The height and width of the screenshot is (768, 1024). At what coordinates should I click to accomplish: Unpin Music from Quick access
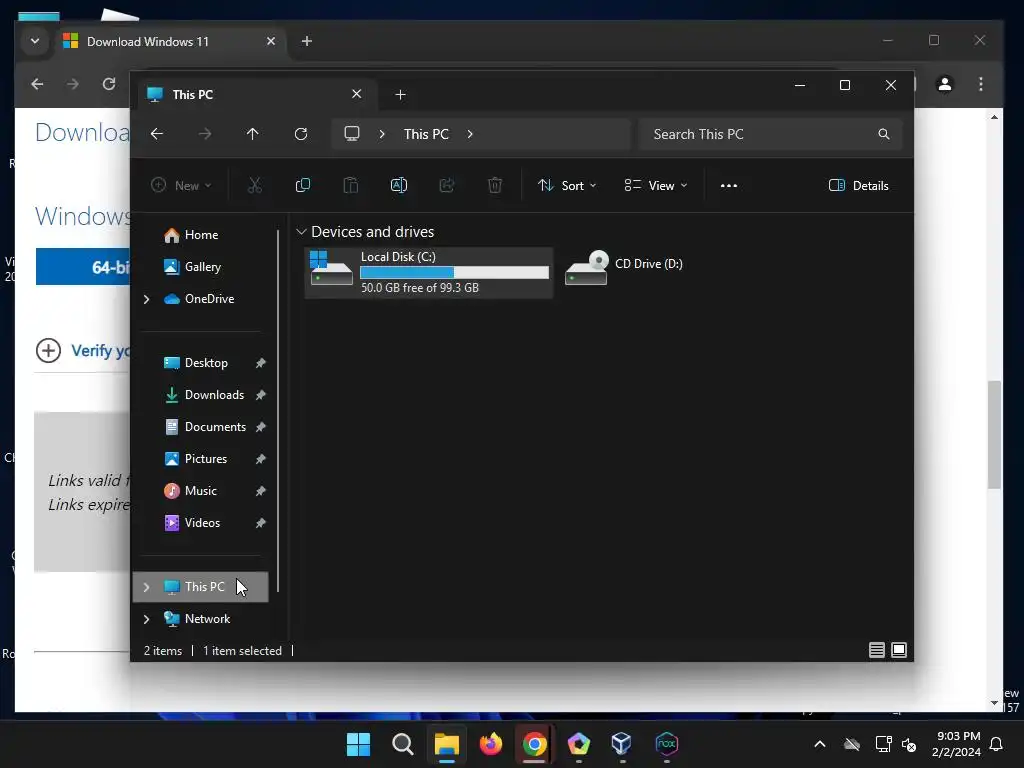click(261, 491)
